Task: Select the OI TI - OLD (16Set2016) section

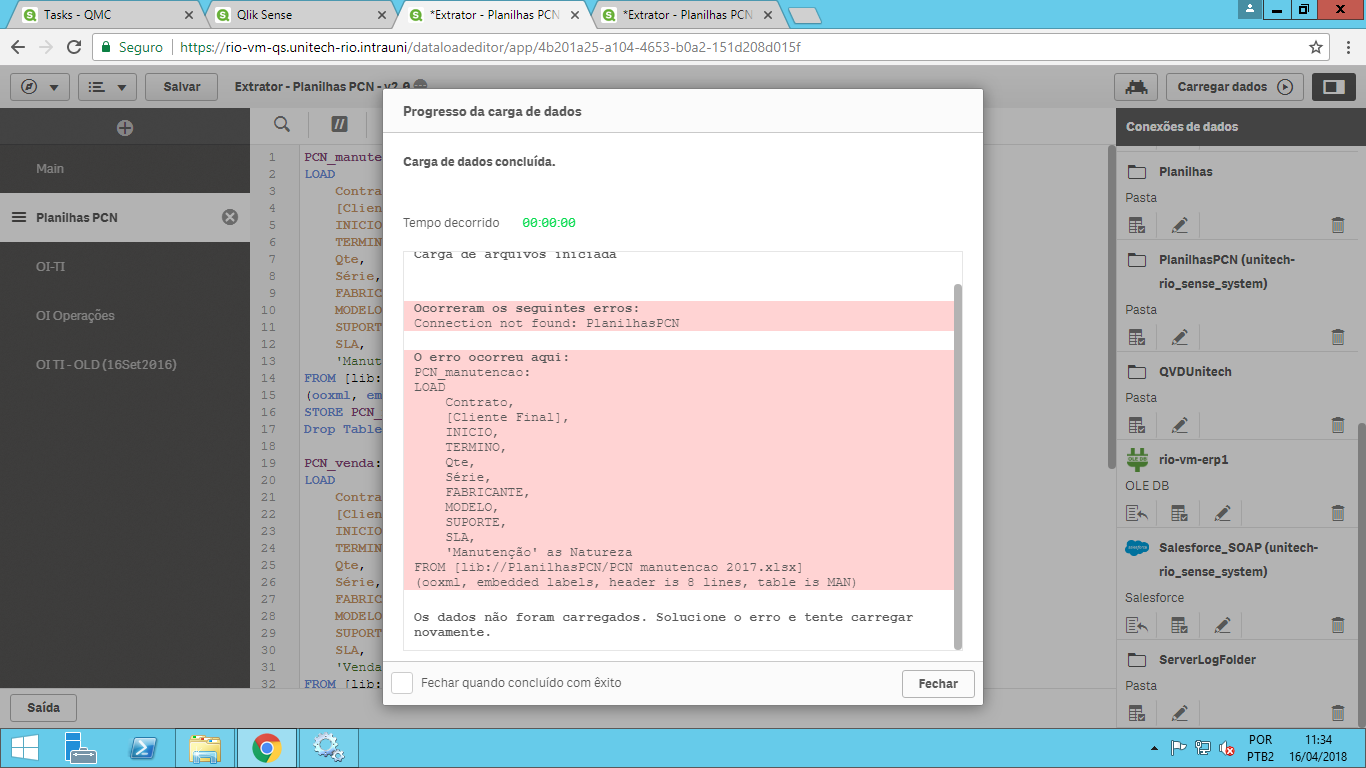Action: (125, 364)
